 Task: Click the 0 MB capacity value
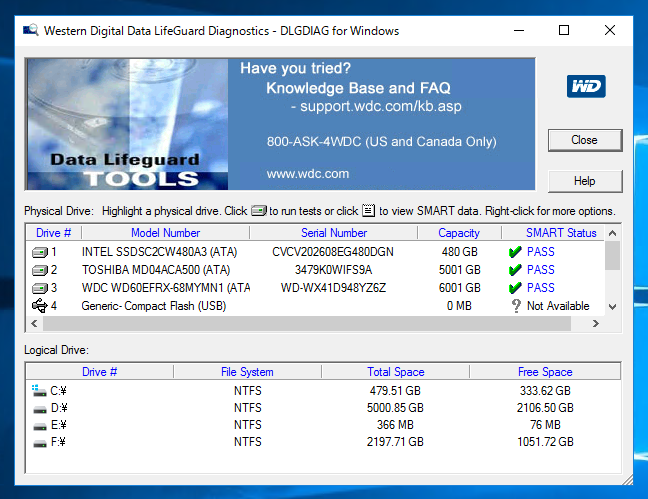click(459, 306)
